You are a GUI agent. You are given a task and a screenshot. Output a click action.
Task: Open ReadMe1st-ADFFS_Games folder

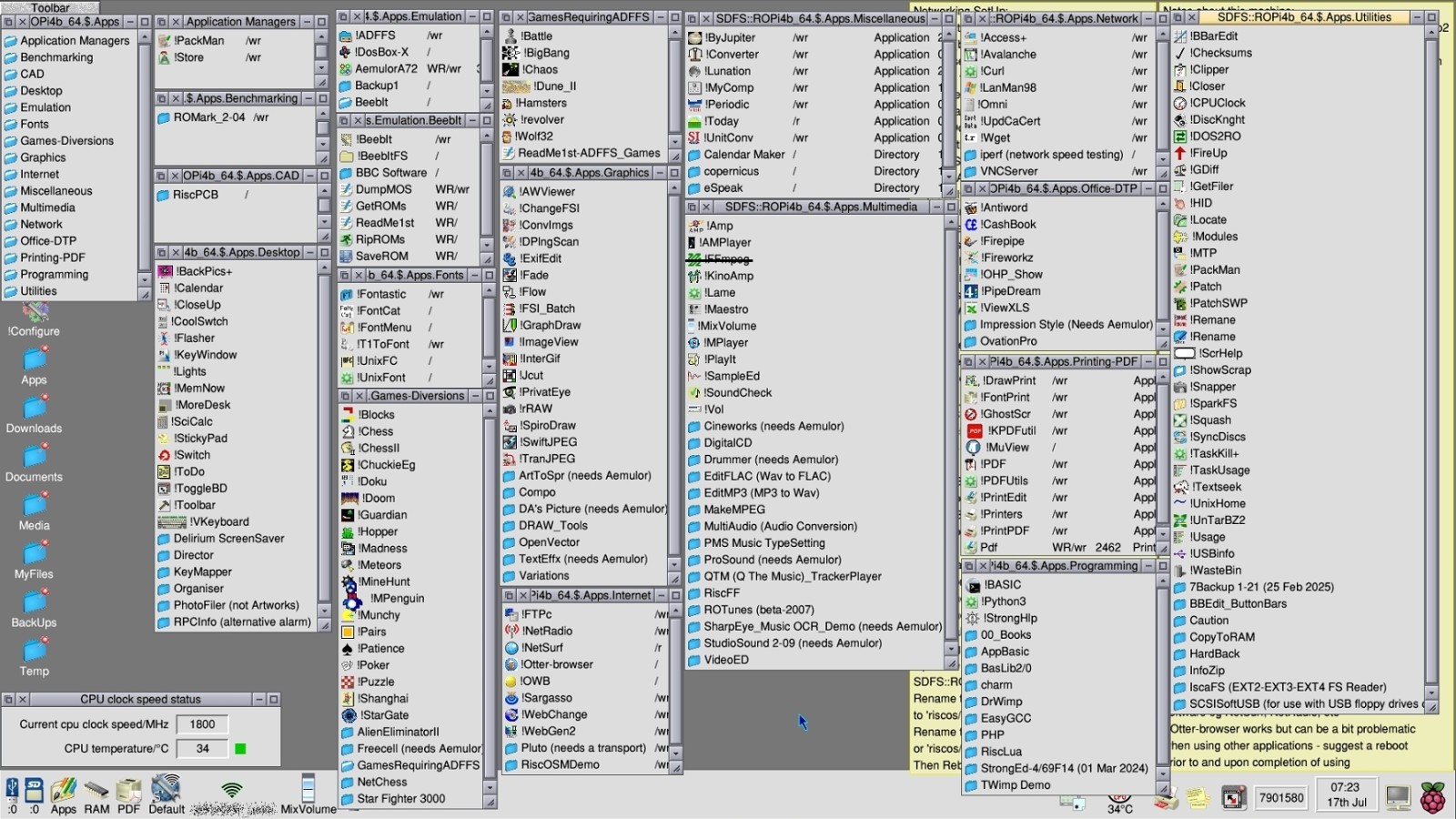point(581,154)
